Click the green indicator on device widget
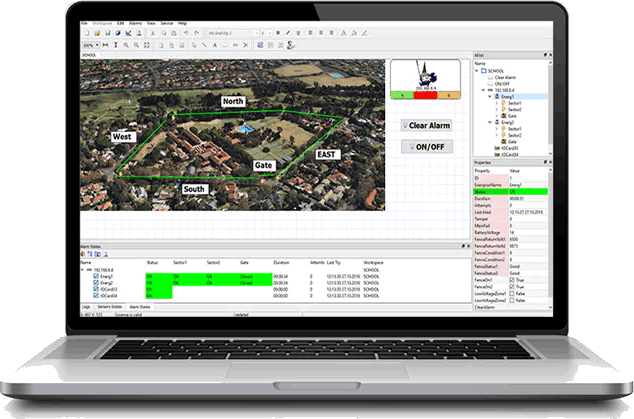The image size is (634, 419). (402, 95)
